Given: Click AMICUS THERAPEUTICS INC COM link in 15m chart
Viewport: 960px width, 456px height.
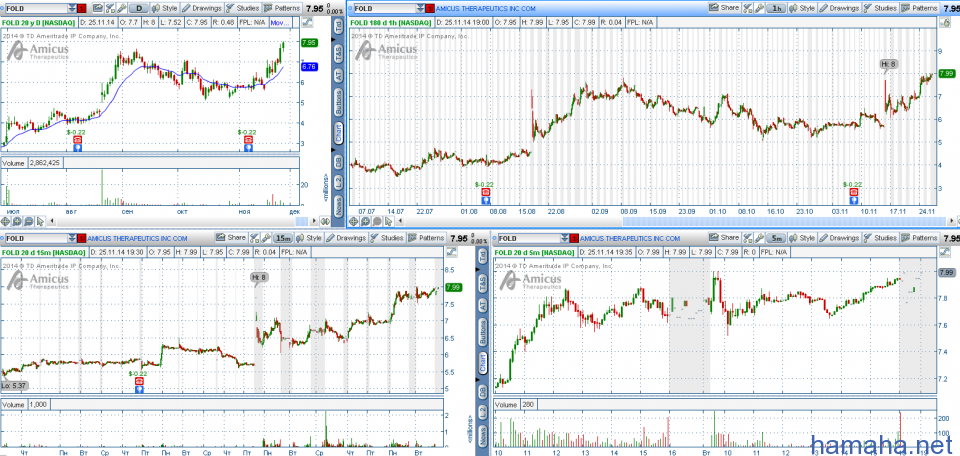Looking at the screenshot, I should tap(137, 238).
